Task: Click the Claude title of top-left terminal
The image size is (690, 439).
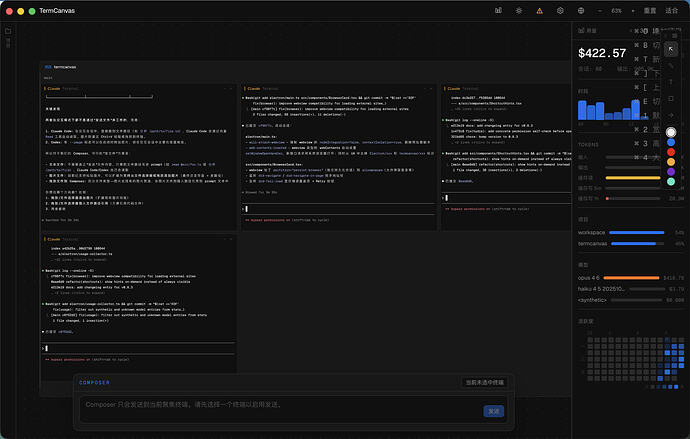Action: pos(54,89)
